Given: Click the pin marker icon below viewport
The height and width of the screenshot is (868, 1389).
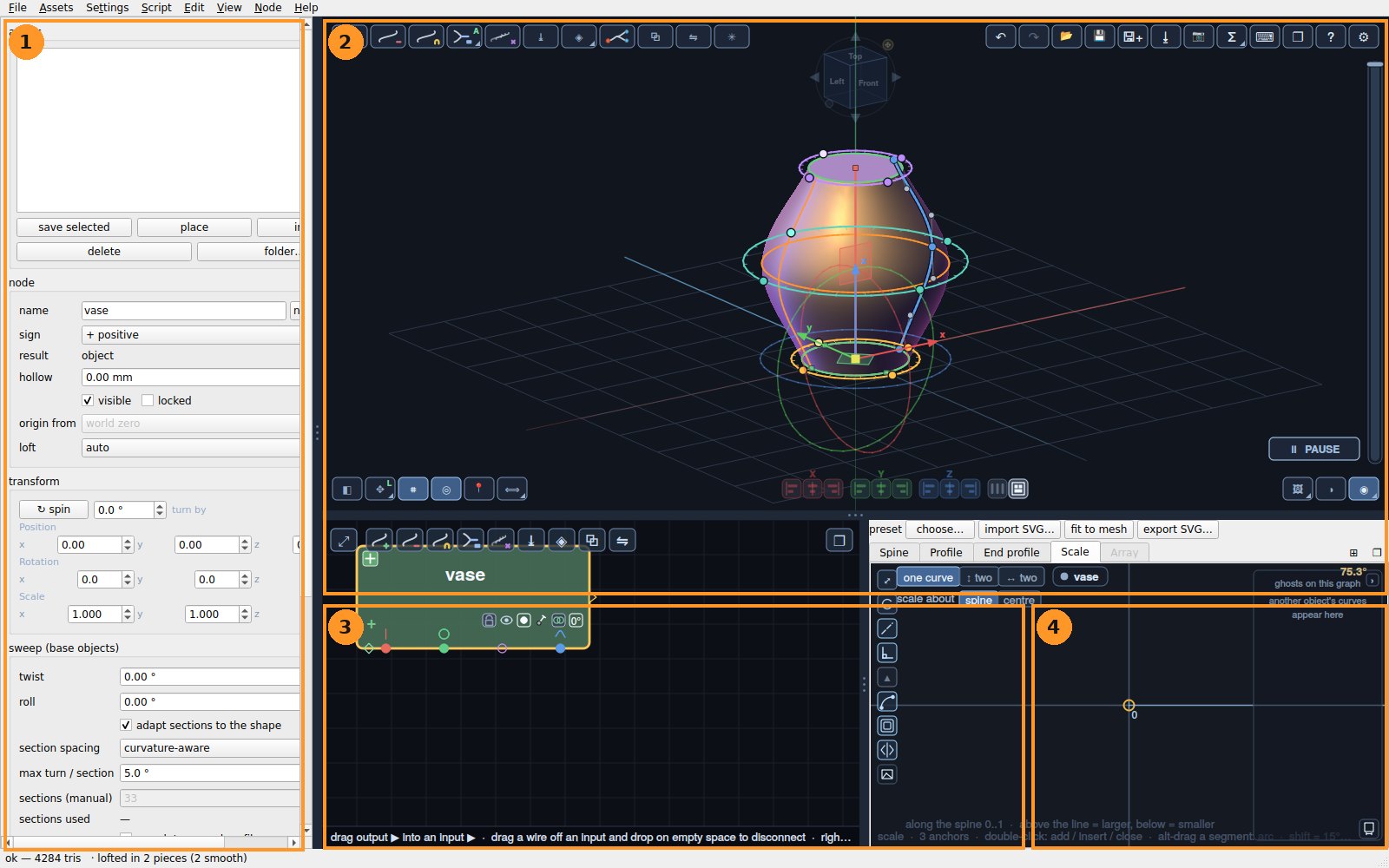Looking at the screenshot, I should [x=478, y=490].
